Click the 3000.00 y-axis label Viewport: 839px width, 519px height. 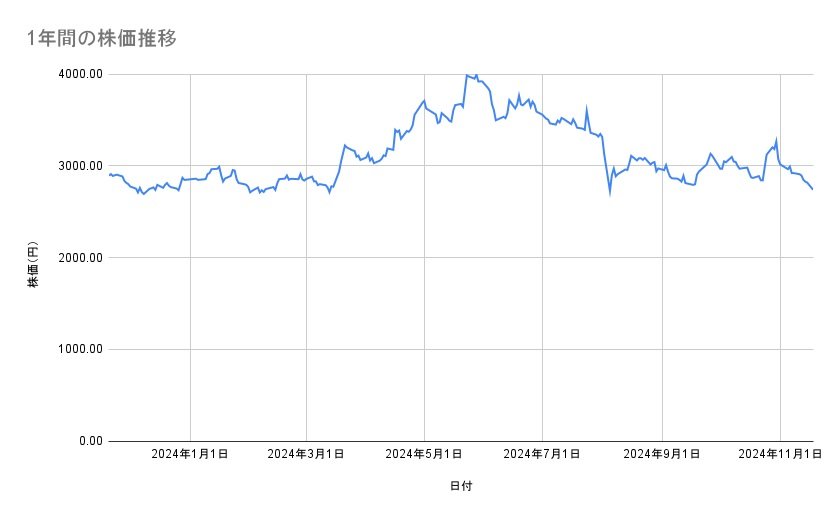point(76,166)
